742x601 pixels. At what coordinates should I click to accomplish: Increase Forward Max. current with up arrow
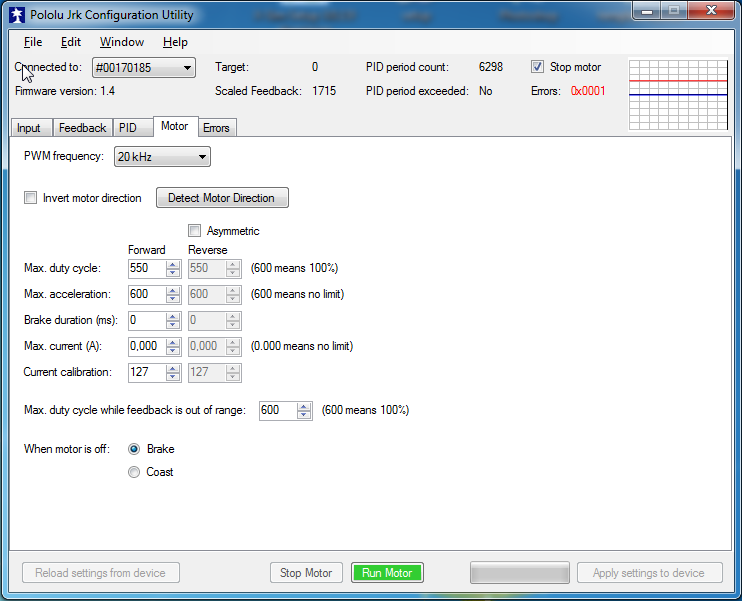point(173,343)
